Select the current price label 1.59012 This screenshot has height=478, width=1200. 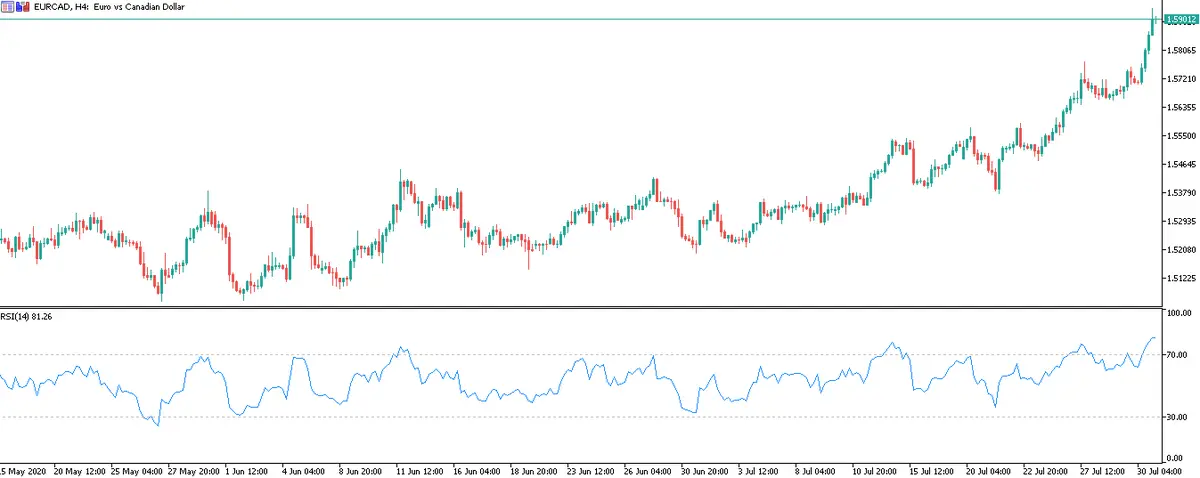[x=1182, y=19]
